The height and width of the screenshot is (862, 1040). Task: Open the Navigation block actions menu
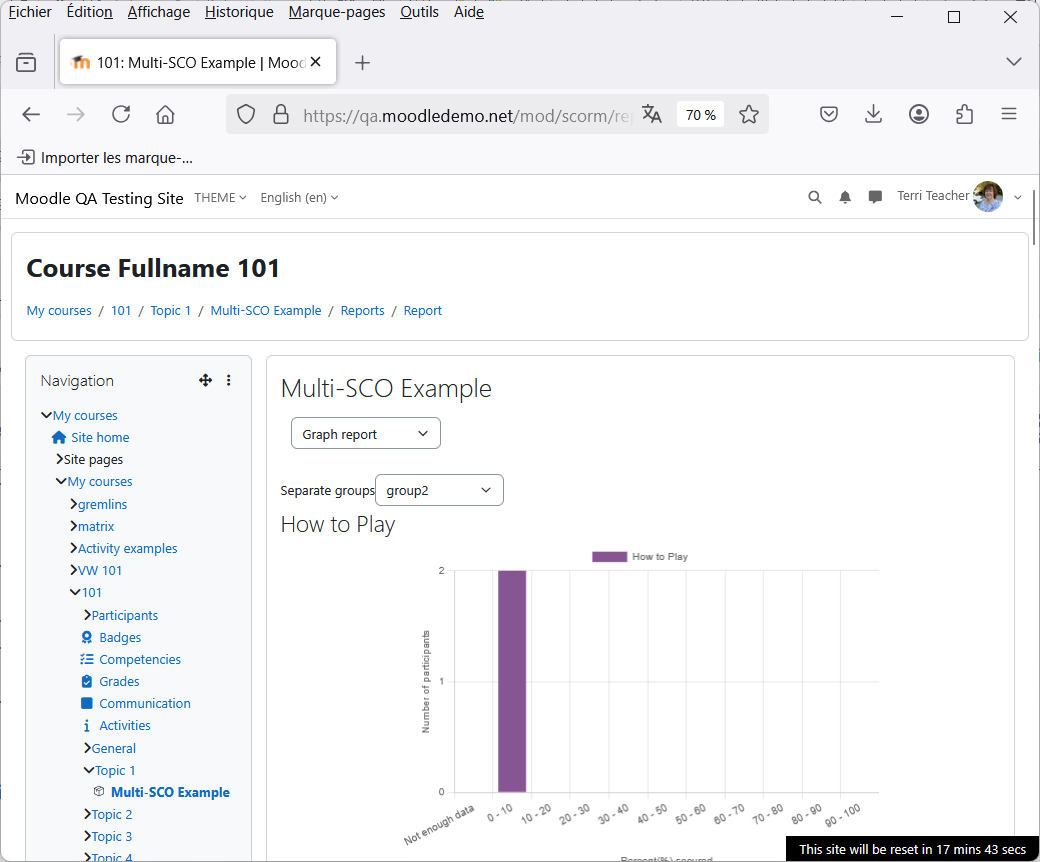(229, 380)
